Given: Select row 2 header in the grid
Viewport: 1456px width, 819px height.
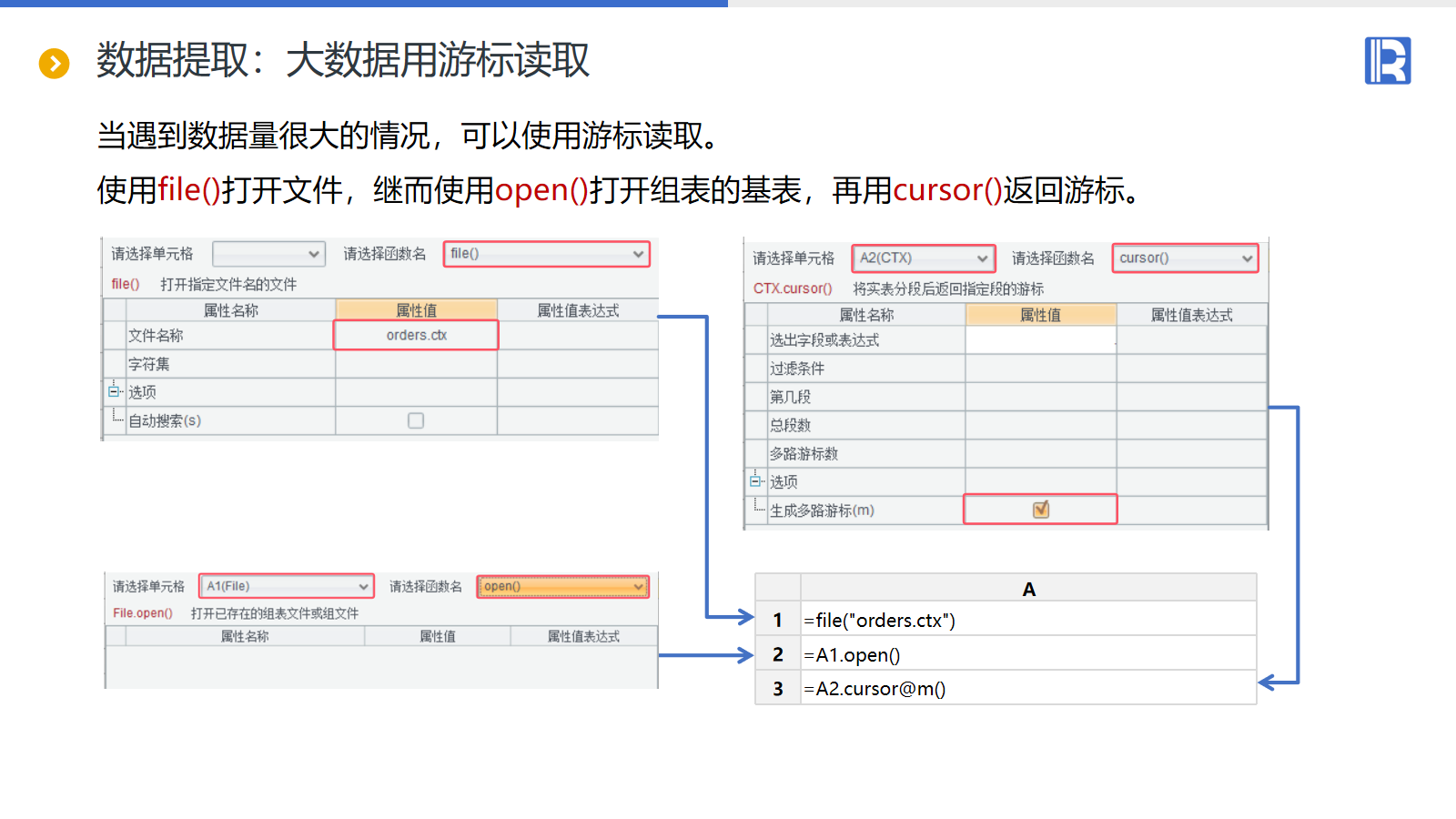Looking at the screenshot, I should (778, 654).
